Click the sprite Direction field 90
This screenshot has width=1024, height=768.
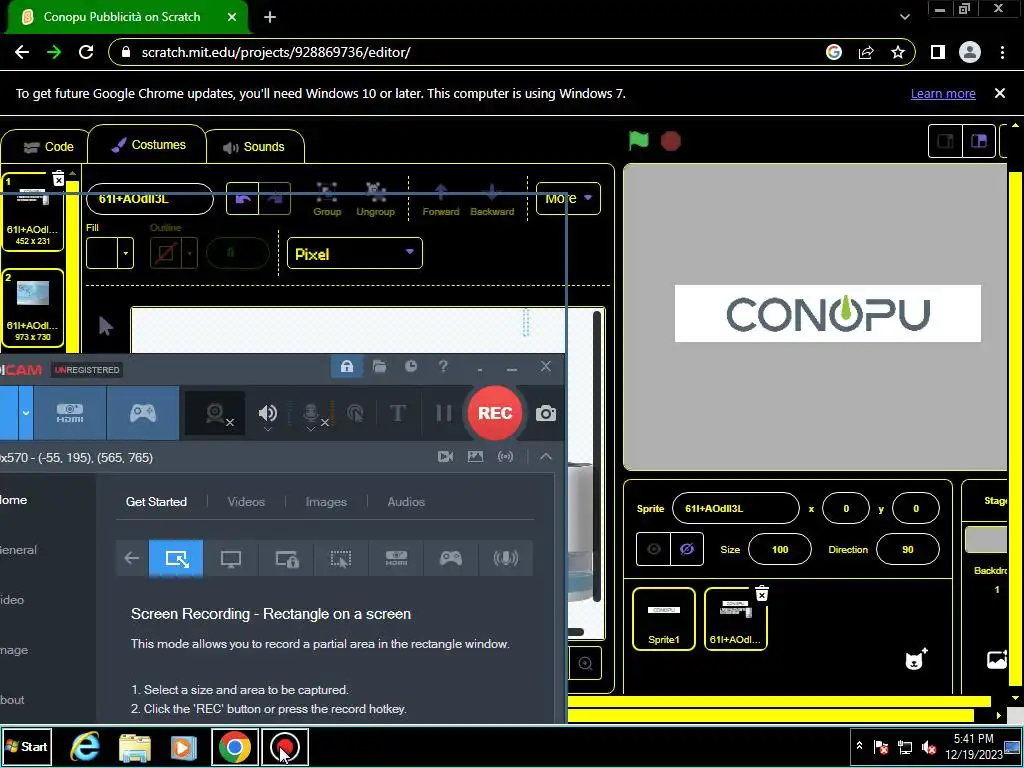tap(908, 549)
